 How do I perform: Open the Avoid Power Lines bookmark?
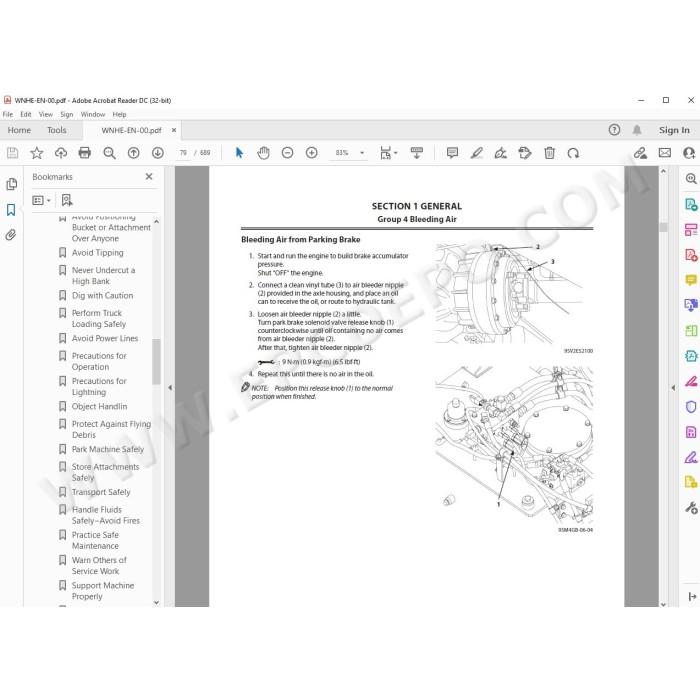tap(104, 338)
